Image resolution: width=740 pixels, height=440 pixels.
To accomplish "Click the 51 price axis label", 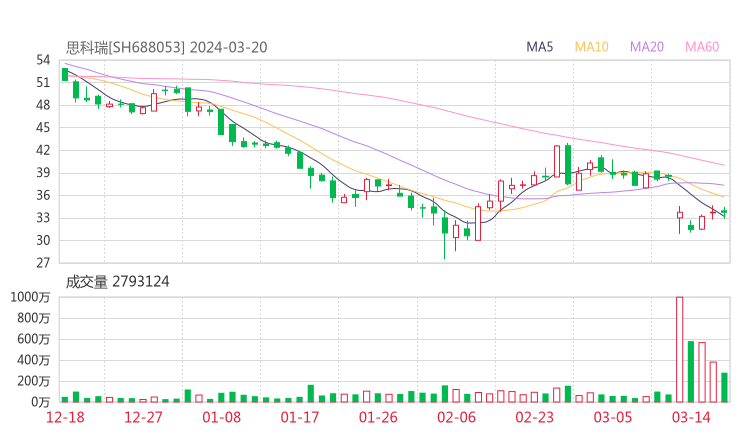I will click(43, 83).
